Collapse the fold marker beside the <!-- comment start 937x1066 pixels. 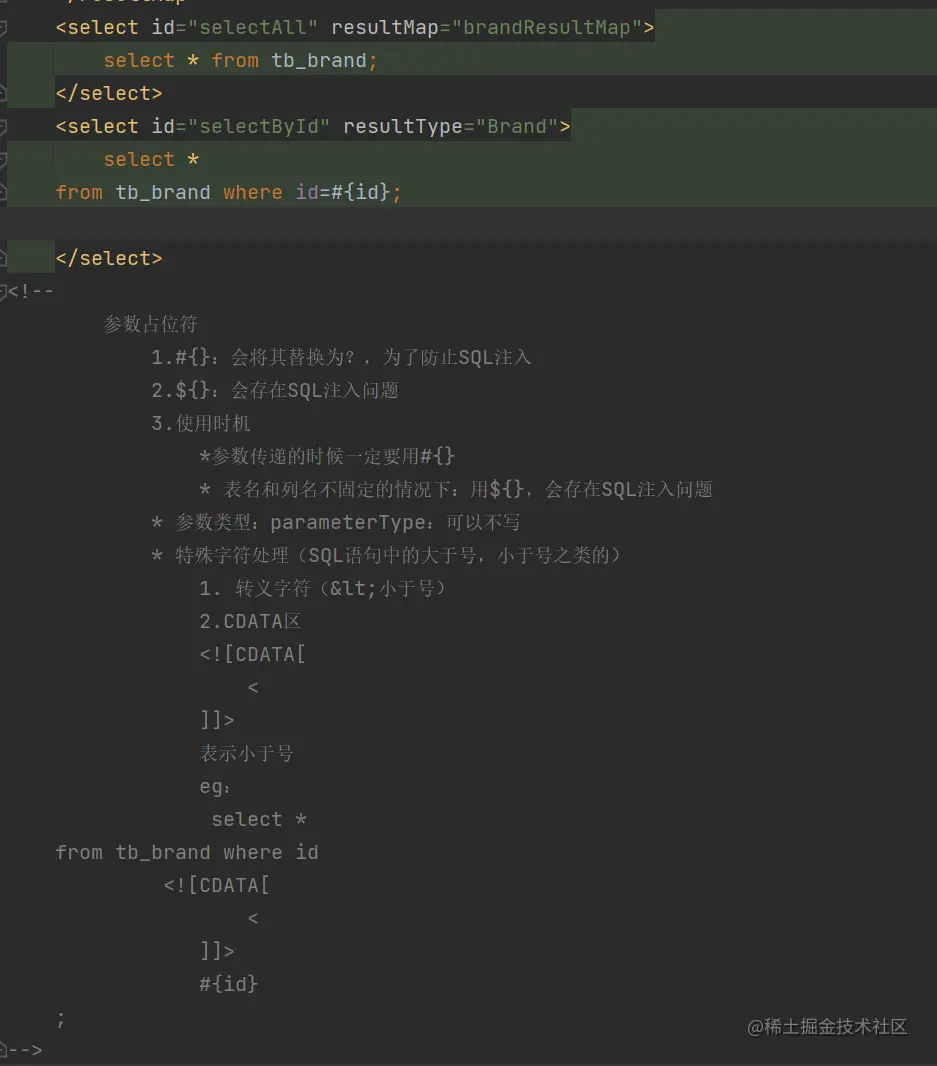click(3, 292)
